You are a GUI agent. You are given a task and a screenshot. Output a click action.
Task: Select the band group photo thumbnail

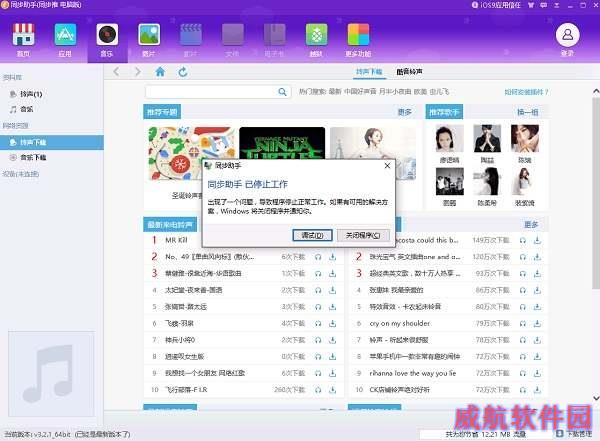449,182
